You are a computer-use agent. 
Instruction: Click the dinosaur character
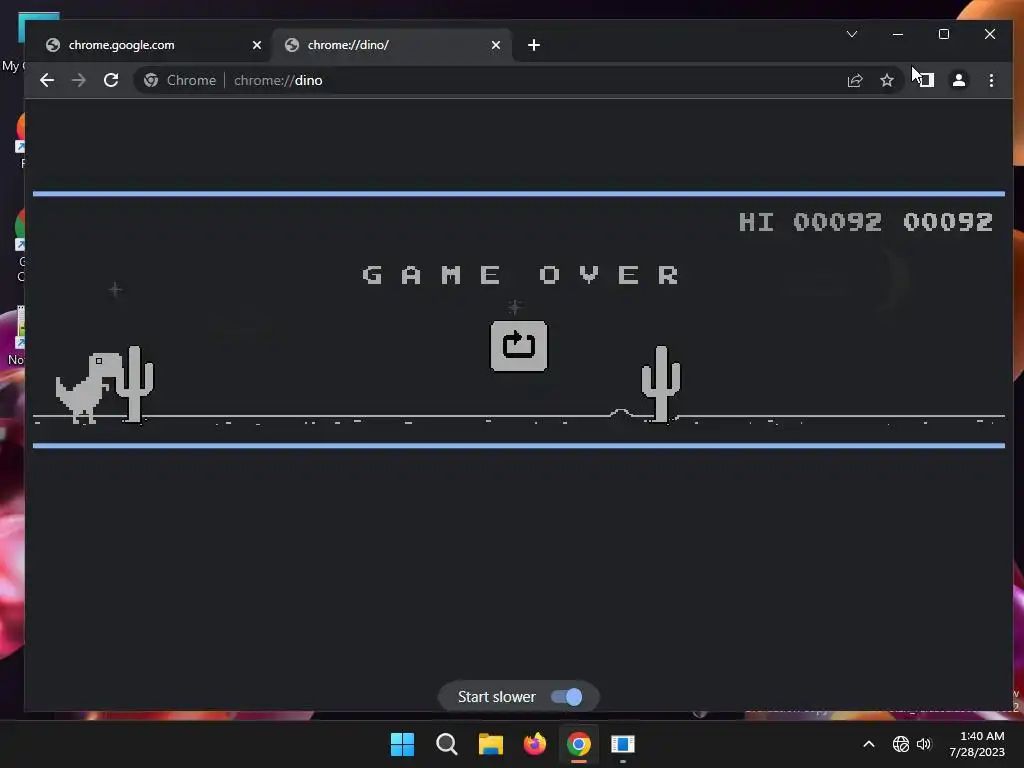(89, 389)
